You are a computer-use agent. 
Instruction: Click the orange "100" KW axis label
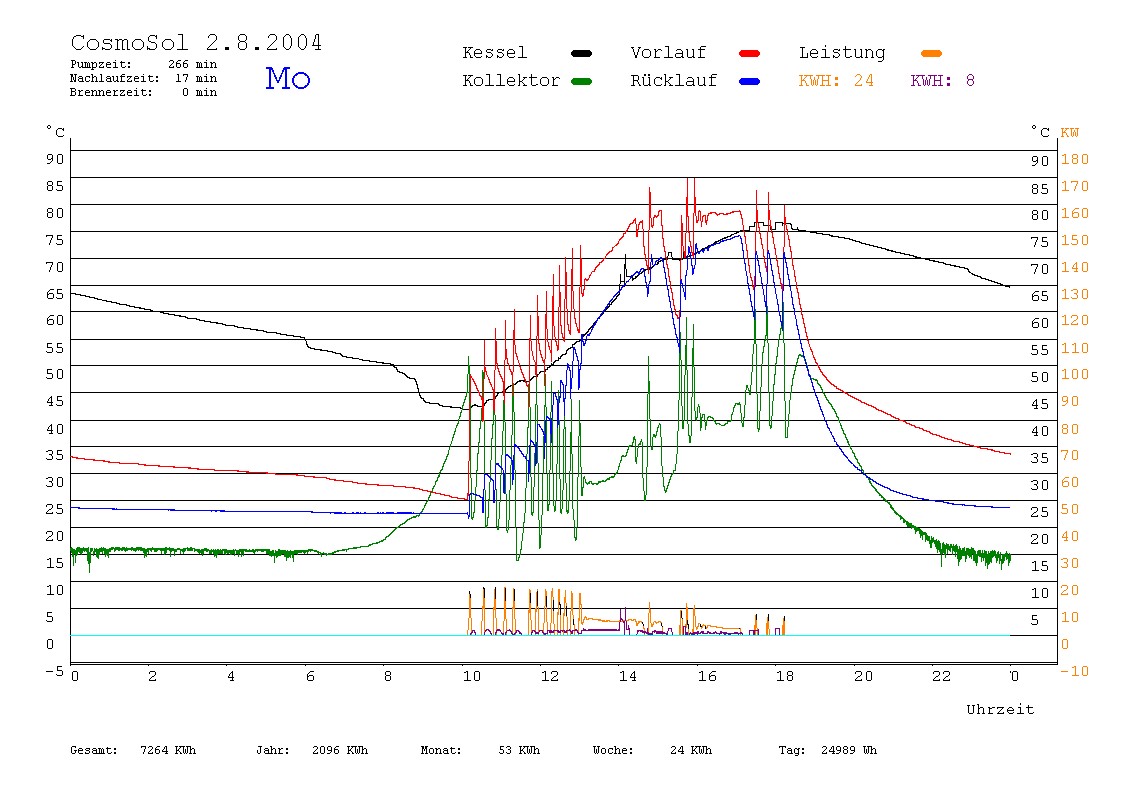pyautogui.click(x=1075, y=374)
